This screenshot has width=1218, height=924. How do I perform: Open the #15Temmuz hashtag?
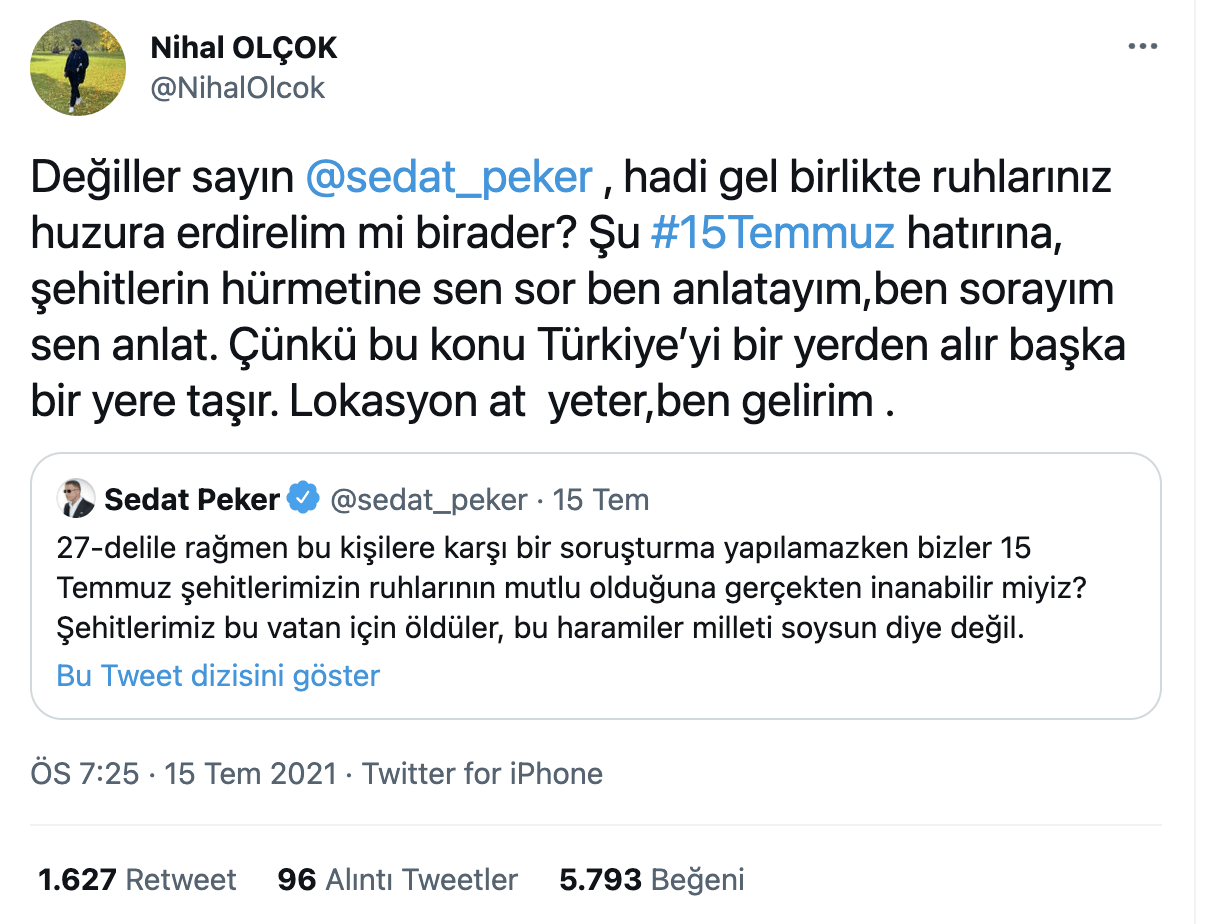pos(771,233)
